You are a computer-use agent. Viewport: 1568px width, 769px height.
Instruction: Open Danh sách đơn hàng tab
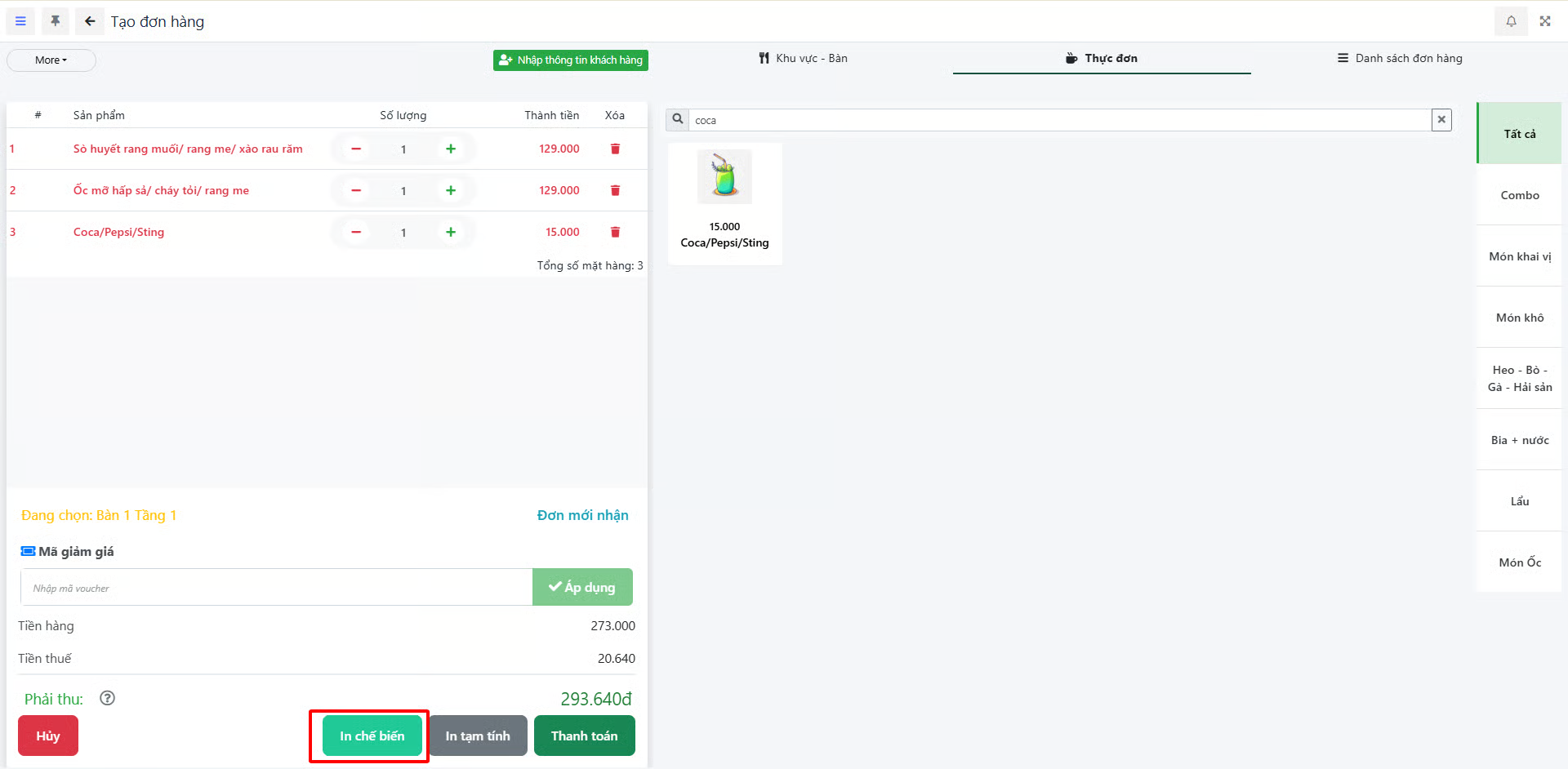1400,59
